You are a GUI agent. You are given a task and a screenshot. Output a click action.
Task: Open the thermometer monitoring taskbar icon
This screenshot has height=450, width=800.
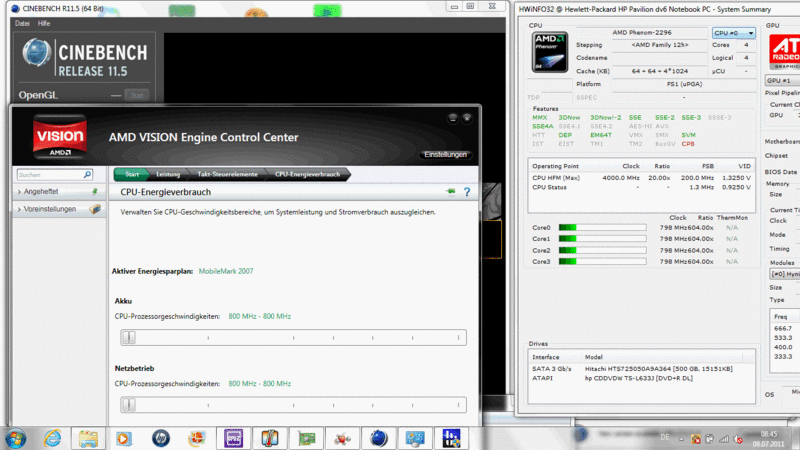coord(269,438)
